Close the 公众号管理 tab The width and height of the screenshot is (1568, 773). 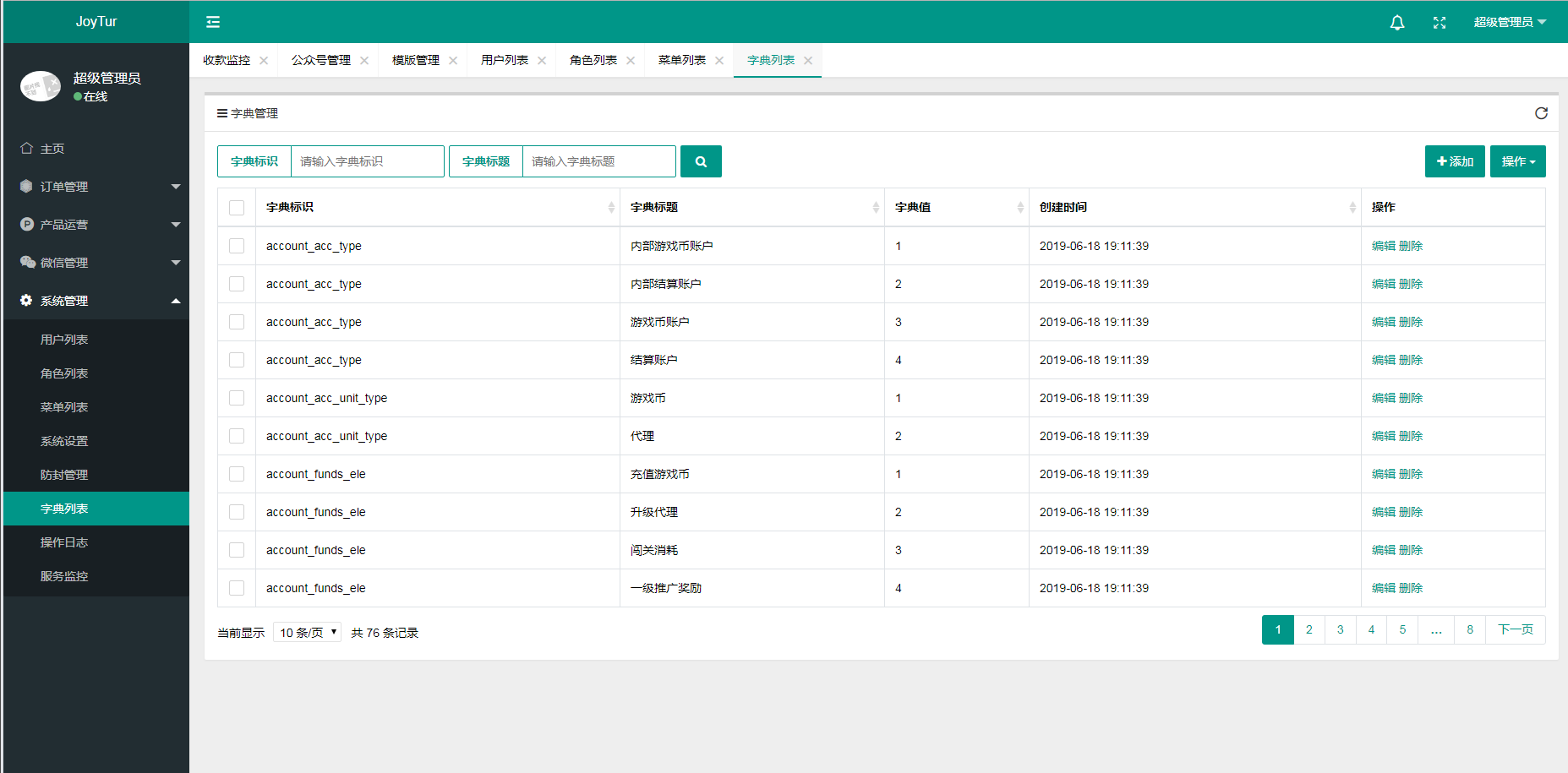(x=364, y=60)
